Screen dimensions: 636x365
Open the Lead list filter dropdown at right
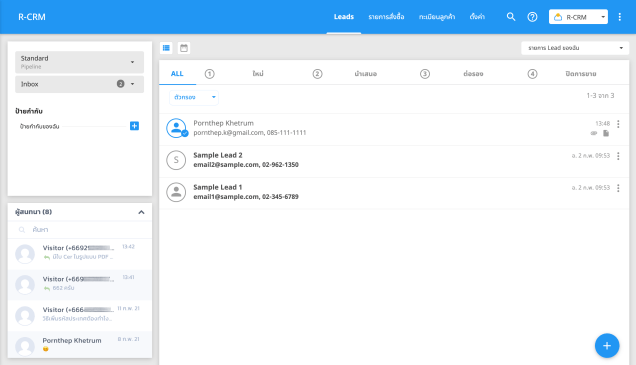tap(575, 48)
